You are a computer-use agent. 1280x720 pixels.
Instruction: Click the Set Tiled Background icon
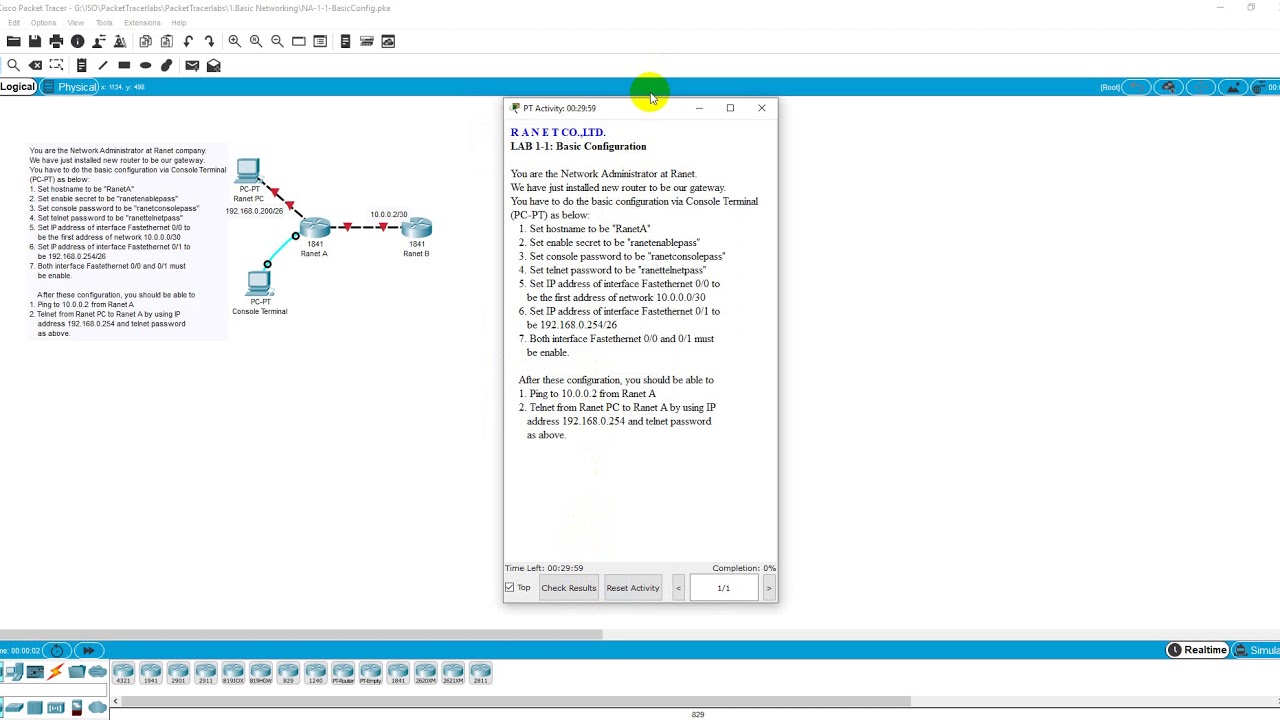click(1233, 87)
